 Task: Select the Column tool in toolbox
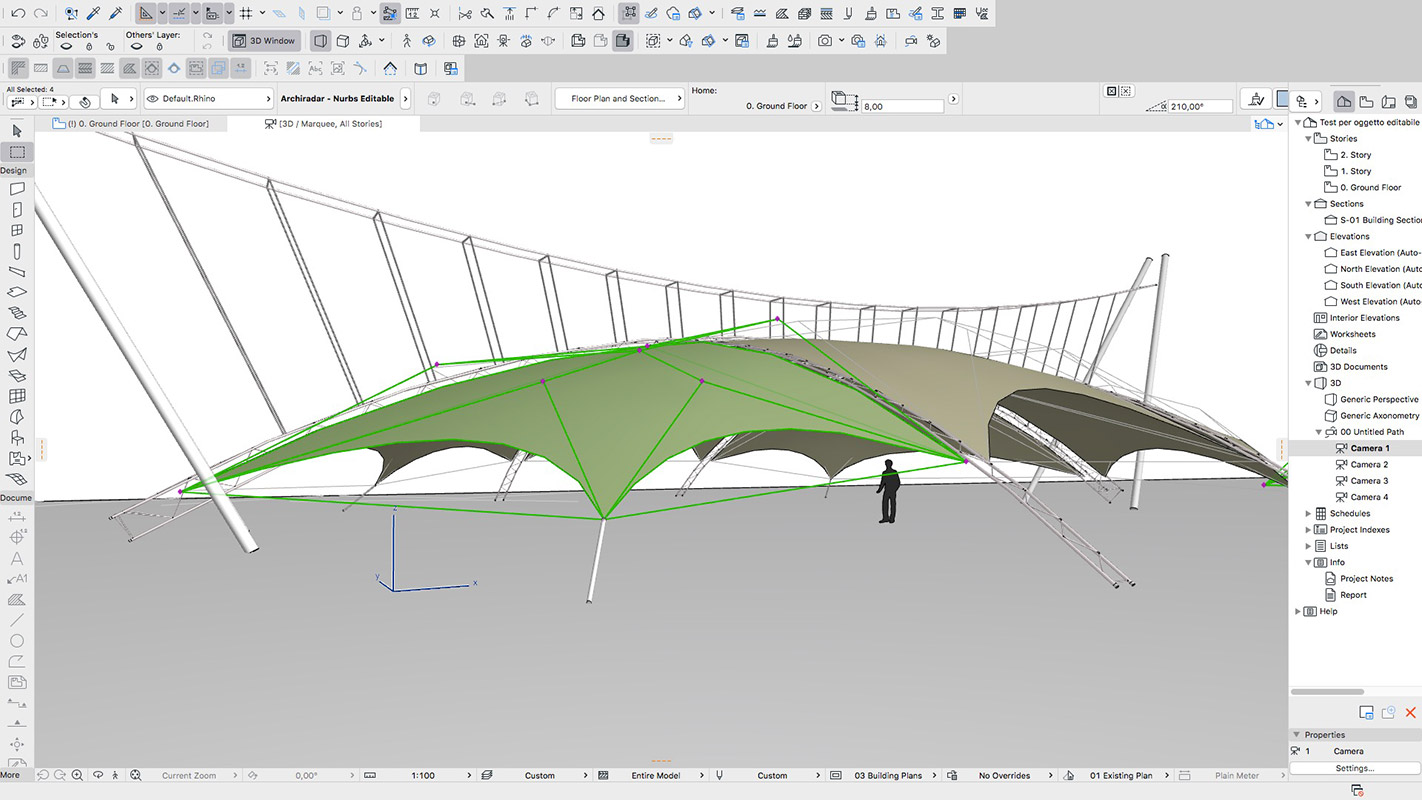[x=17, y=252]
